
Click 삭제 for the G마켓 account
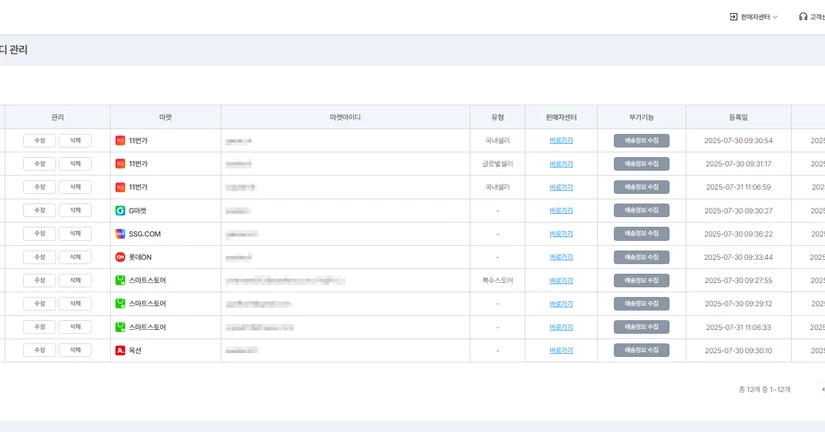75,210
